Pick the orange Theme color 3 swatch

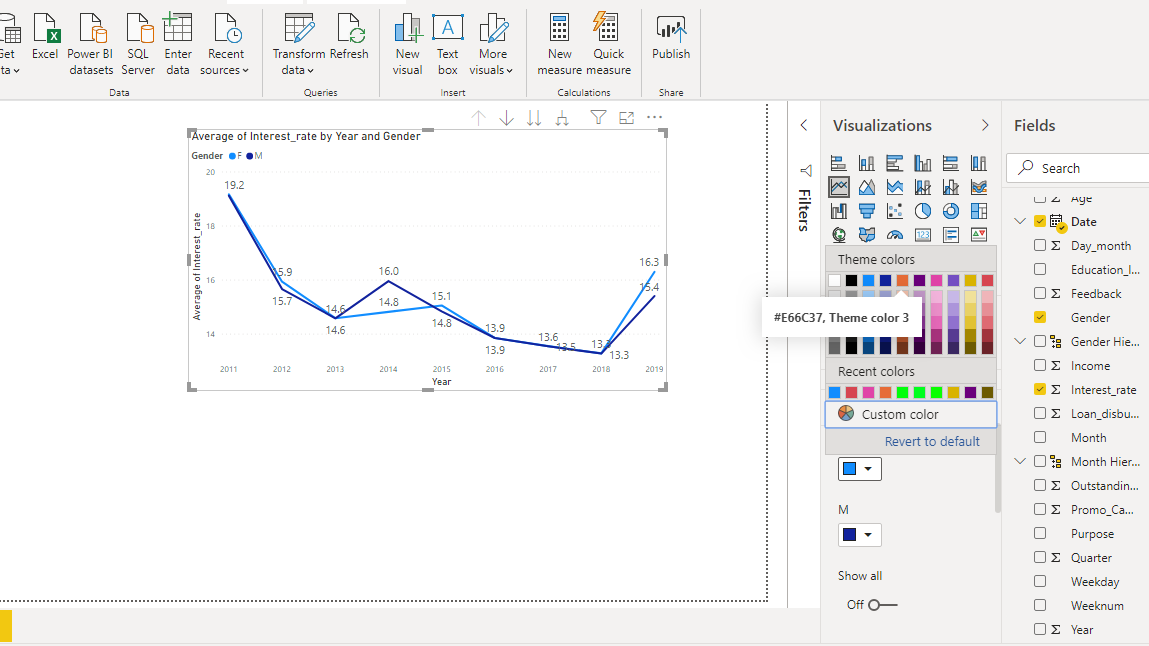pos(902,281)
